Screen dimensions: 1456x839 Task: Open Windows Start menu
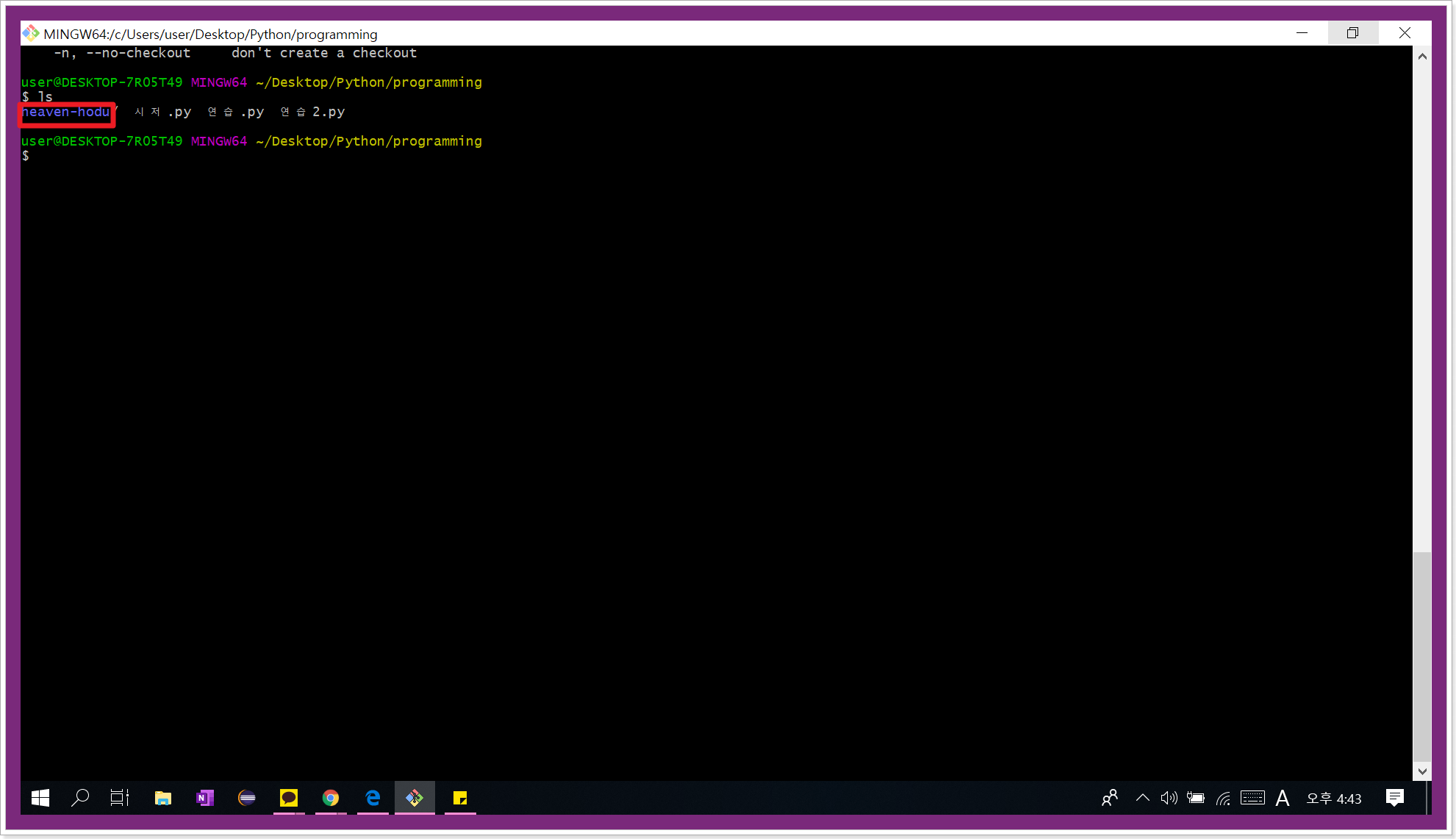(x=40, y=798)
